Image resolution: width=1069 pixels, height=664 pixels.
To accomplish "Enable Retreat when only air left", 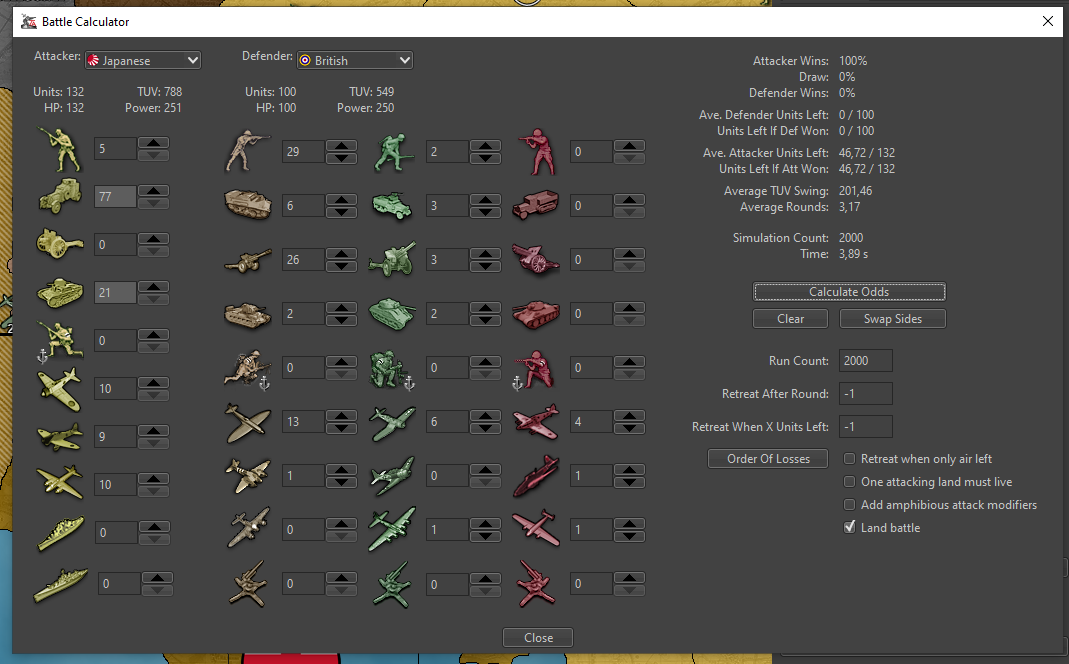I will 849,459.
